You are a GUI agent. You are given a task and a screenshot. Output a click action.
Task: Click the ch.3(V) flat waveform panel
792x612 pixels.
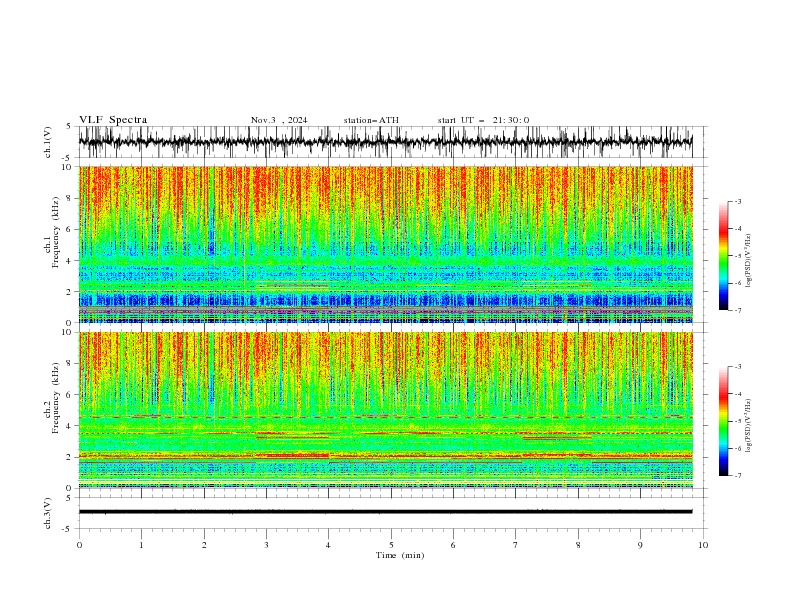coord(393,513)
